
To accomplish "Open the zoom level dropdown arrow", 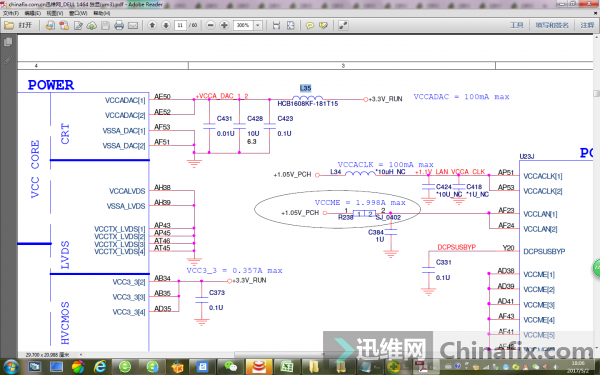I will point(258,25).
